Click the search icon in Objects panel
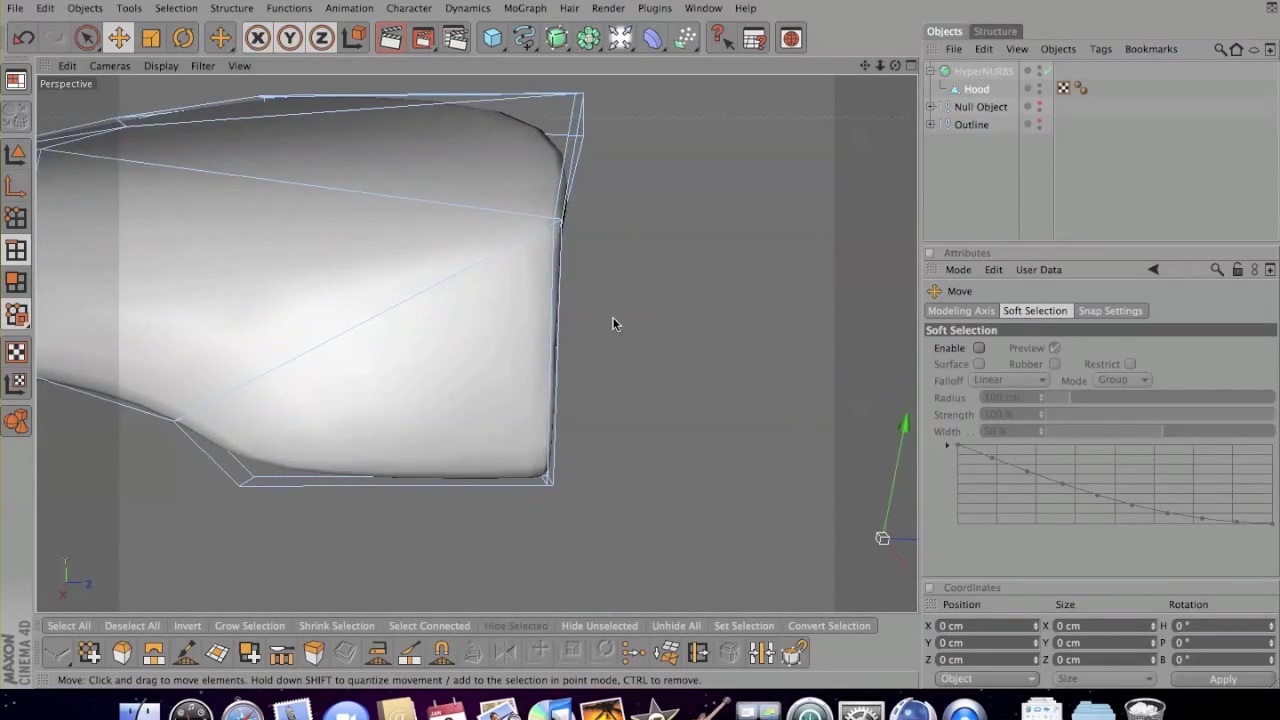 tap(1220, 49)
